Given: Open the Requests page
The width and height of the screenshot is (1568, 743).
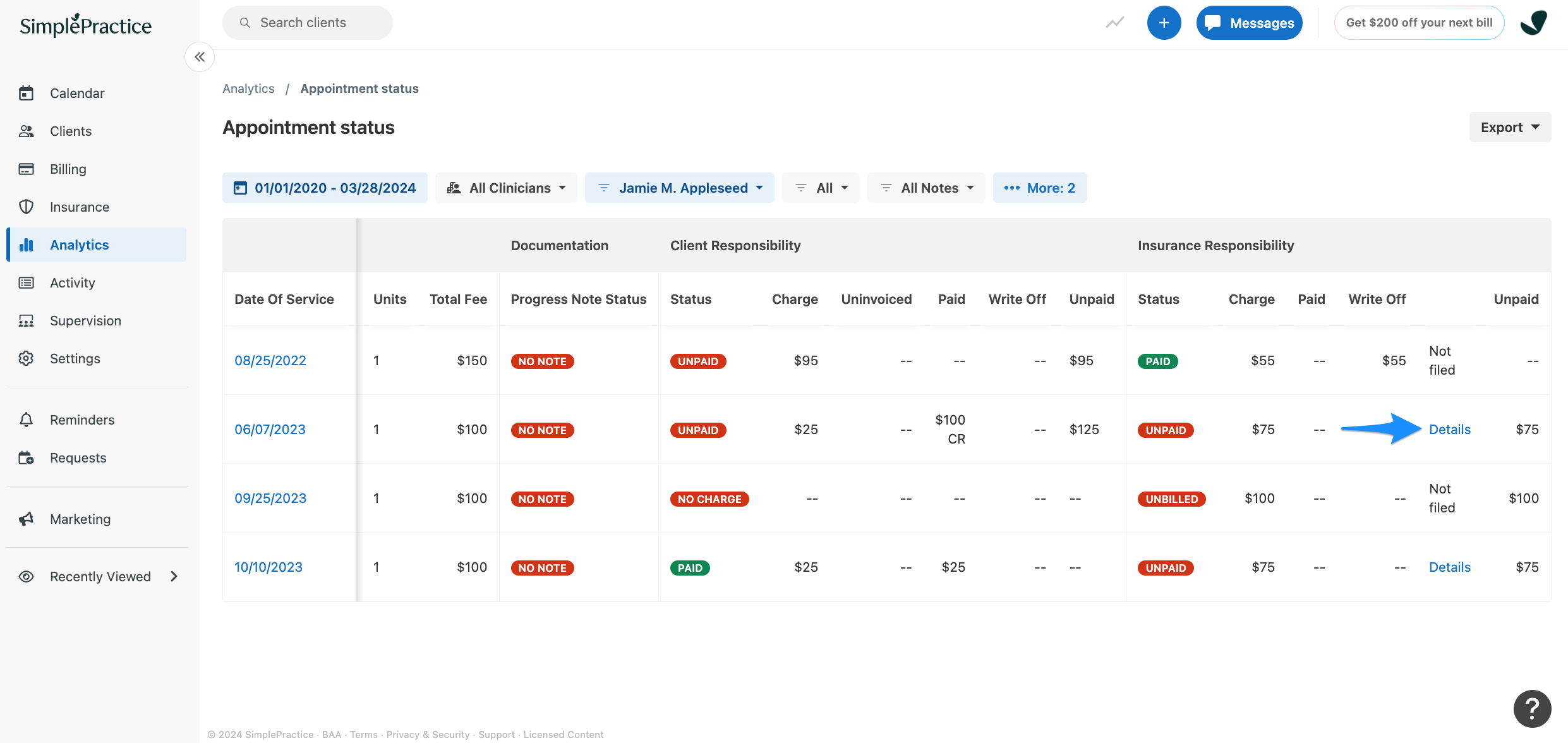Looking at the screenshot, I should point(78,457).
